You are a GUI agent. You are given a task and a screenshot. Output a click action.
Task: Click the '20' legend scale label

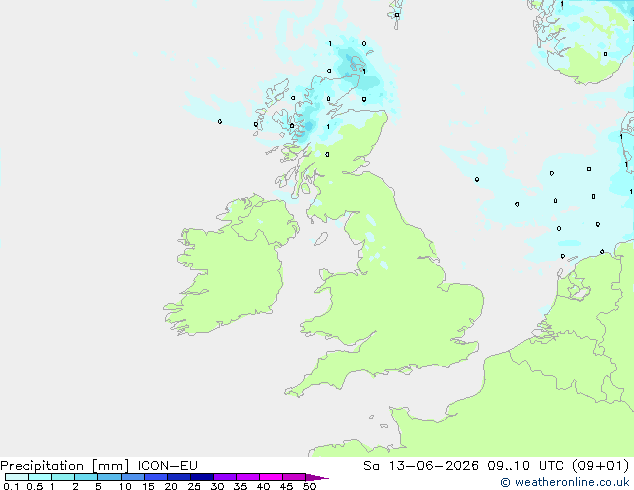171,486
